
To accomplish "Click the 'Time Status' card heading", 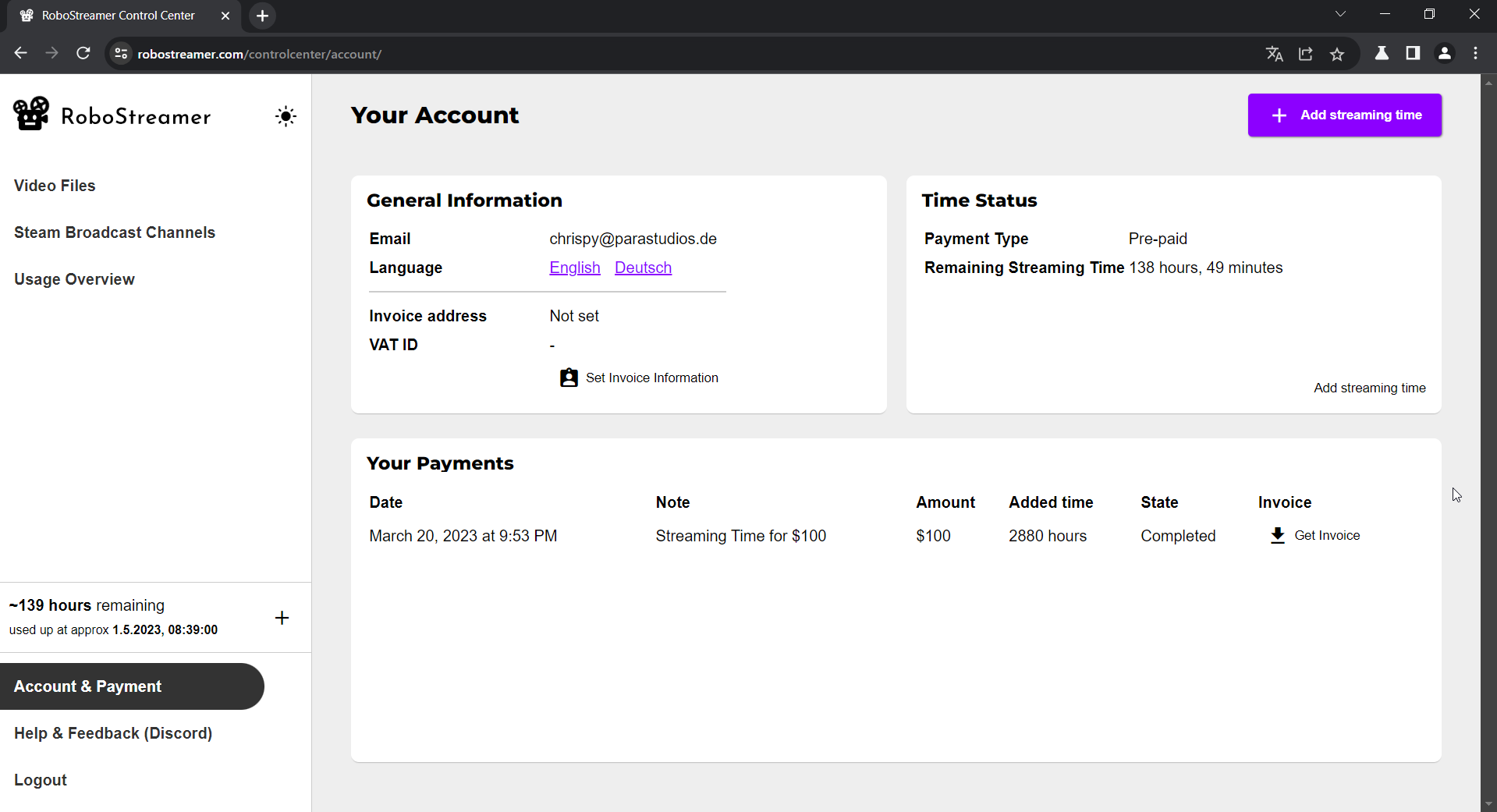I will click(979, 200).
